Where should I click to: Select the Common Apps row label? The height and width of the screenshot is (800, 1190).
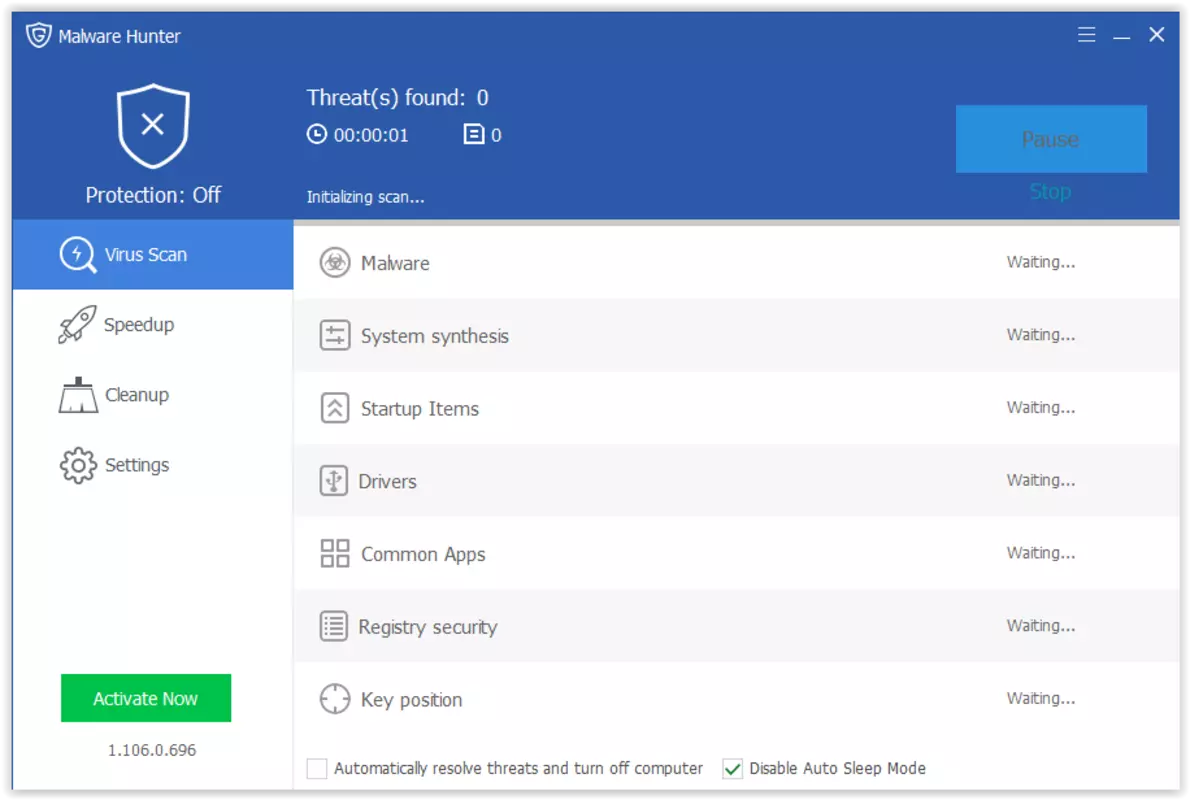(423, 555)
